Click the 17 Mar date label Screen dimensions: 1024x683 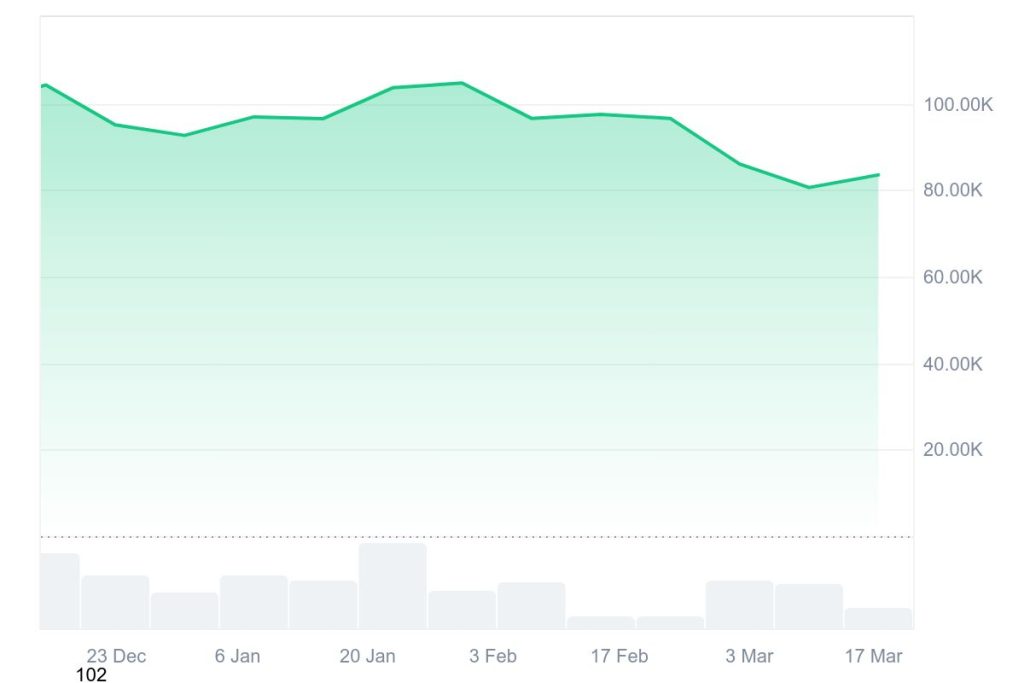coord(873,656)
